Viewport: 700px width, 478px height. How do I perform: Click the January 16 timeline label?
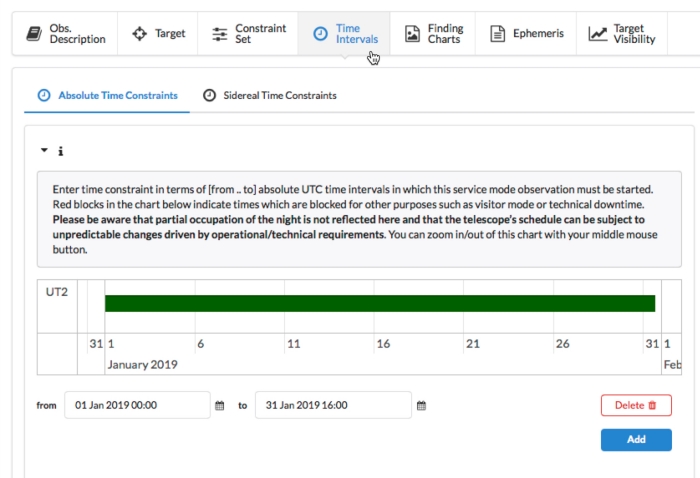click(383, 343)
